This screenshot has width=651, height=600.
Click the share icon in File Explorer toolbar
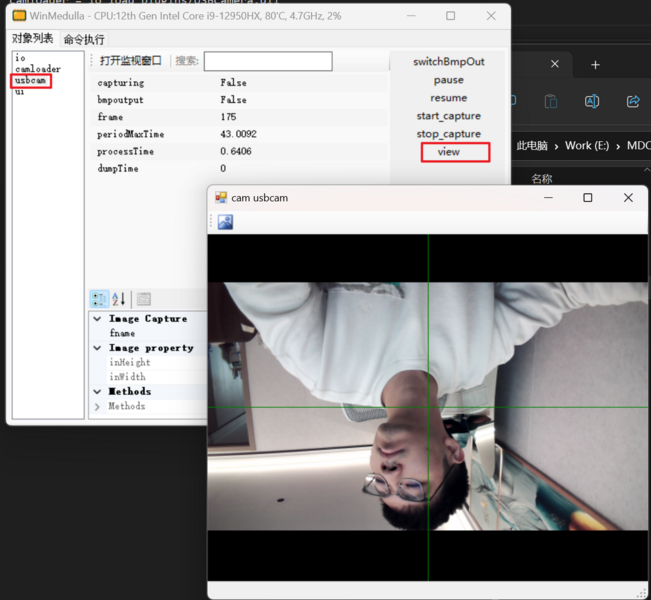tap(633, 101)
